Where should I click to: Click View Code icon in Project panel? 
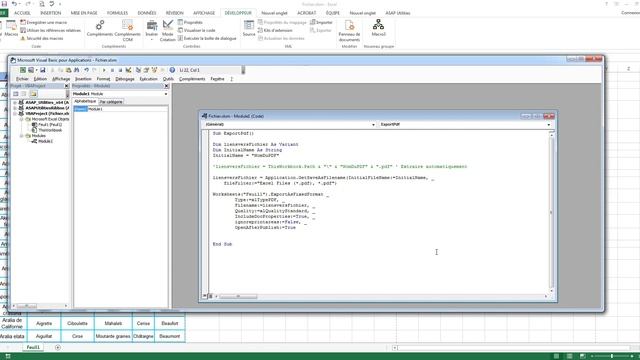(16, 94)
